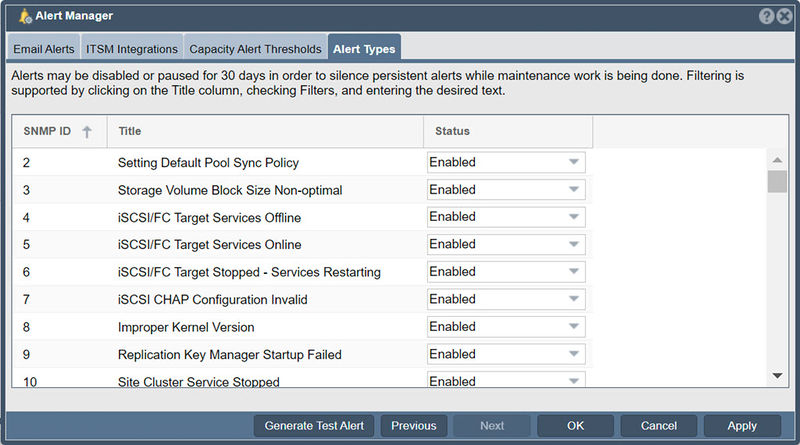The image size is (800, 445).
Task: Click the scrollbar down arrow
Action: point(777,376)
